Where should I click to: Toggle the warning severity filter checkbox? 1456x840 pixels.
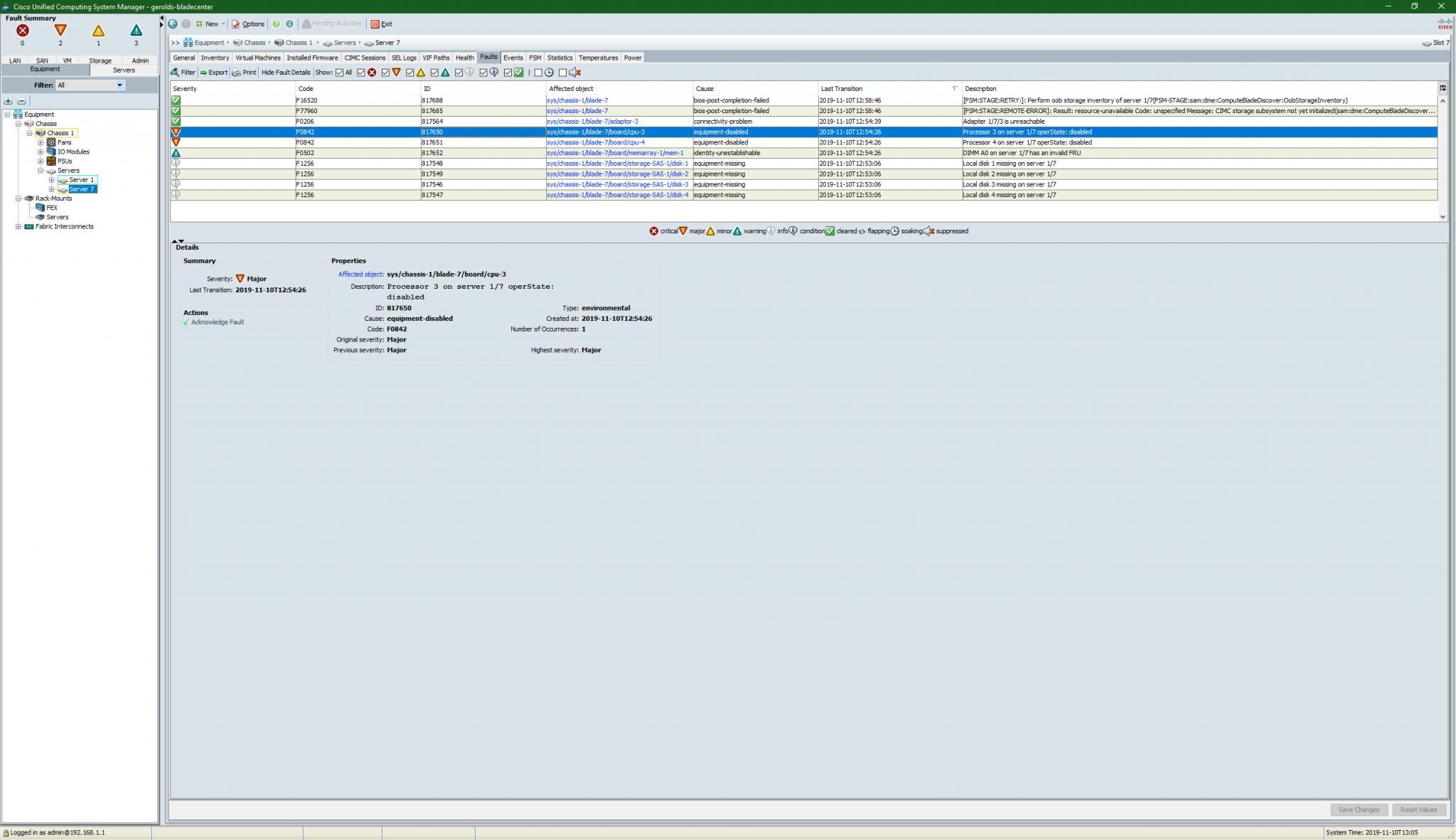[x=434, y=73]
